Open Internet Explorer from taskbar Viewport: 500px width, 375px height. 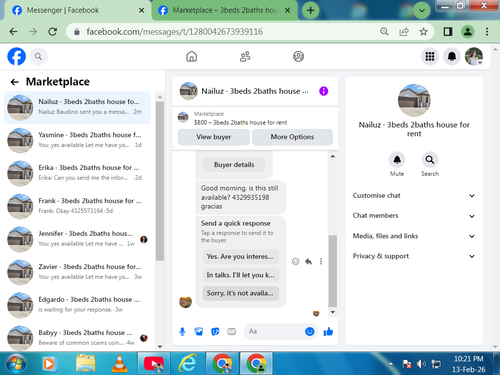[x=188, y=363]
